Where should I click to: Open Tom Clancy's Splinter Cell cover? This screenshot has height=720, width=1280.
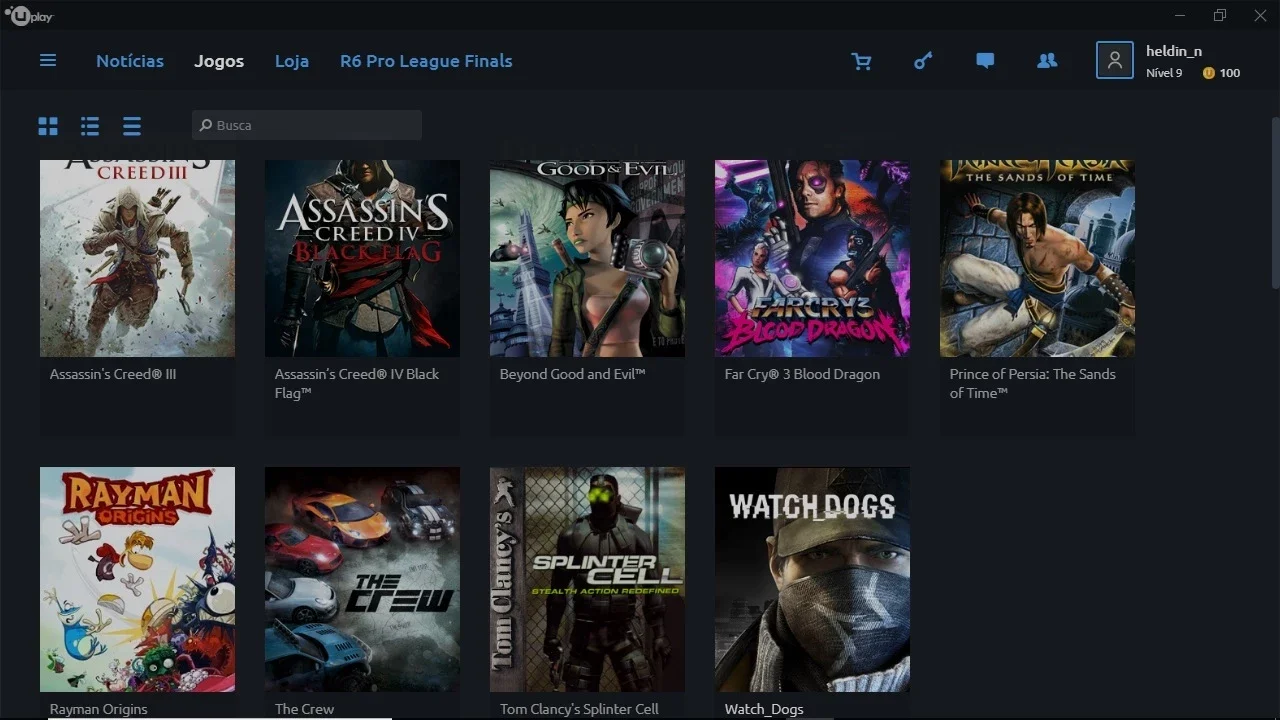[x=587, y=579]
